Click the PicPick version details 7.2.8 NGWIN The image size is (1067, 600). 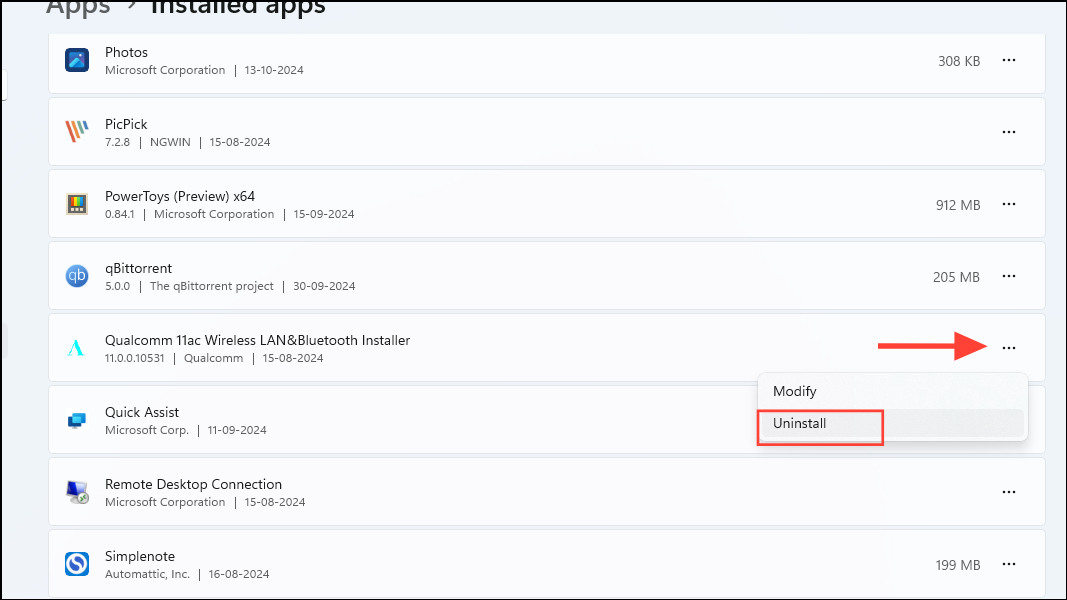point(148,142)
